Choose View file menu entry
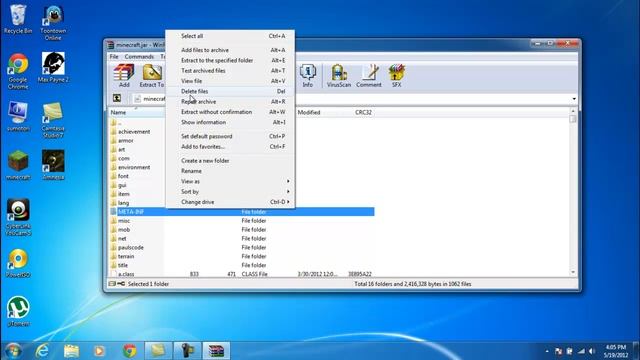Image resolution: width=640 pixels, height=360 pixels. click(231, 81)
